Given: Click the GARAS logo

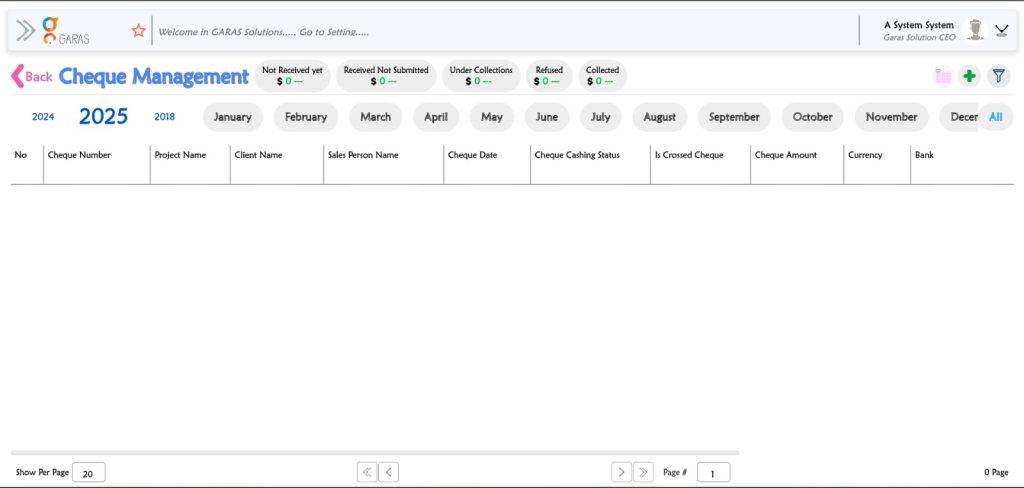Looking at the screenshot, I should [x=66, y=30].
